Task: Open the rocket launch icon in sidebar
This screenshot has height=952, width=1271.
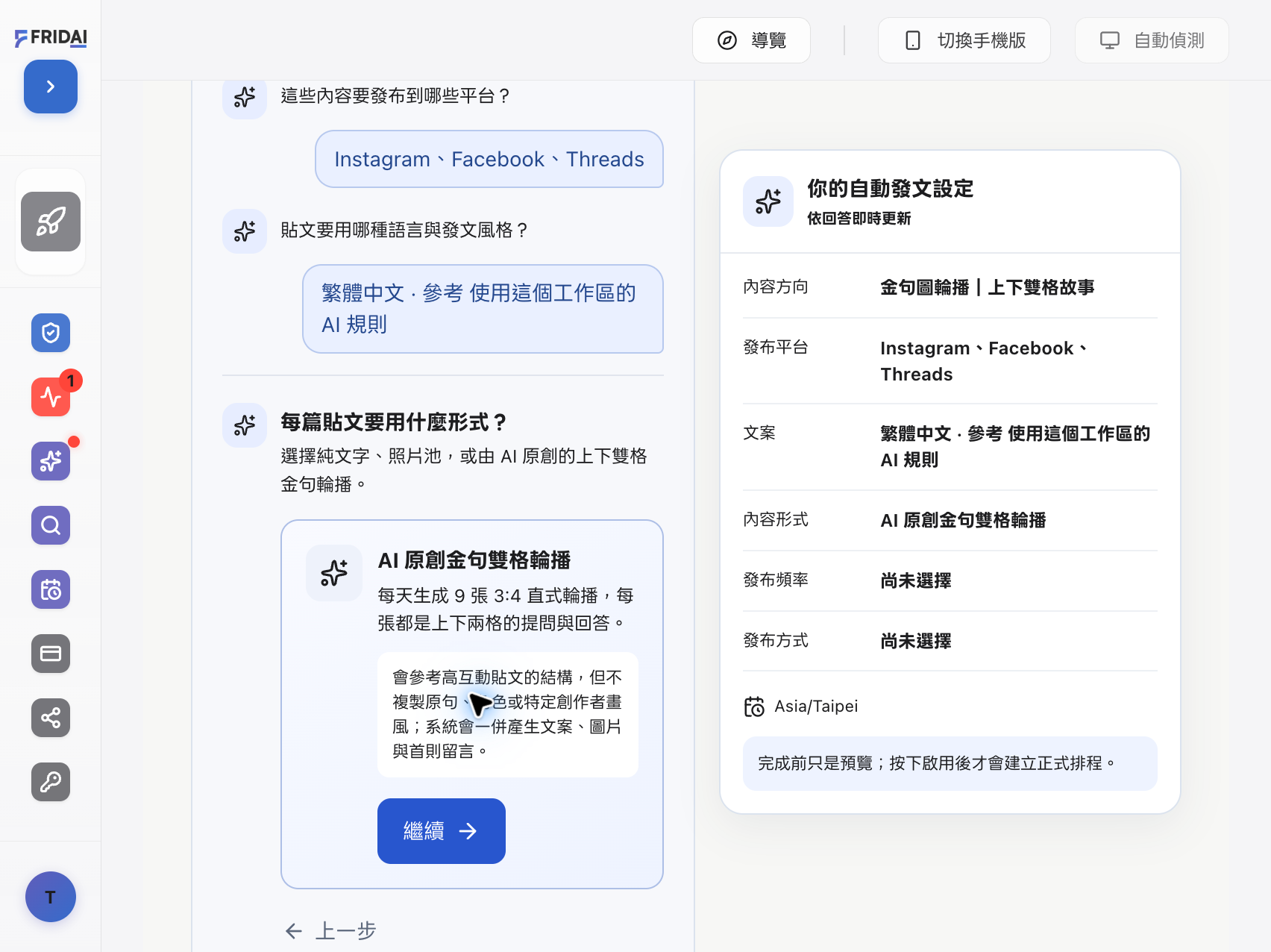Action: tap(51, 222)
